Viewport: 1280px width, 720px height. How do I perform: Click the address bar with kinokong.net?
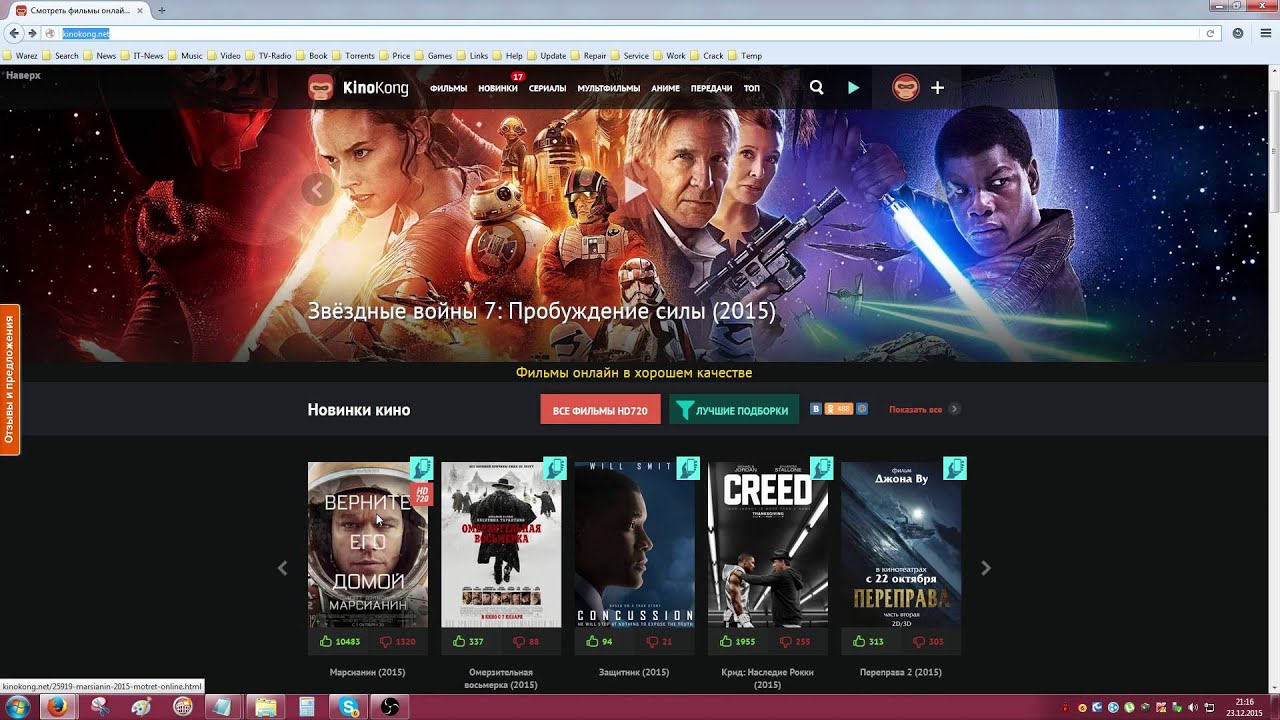[630, 33]
